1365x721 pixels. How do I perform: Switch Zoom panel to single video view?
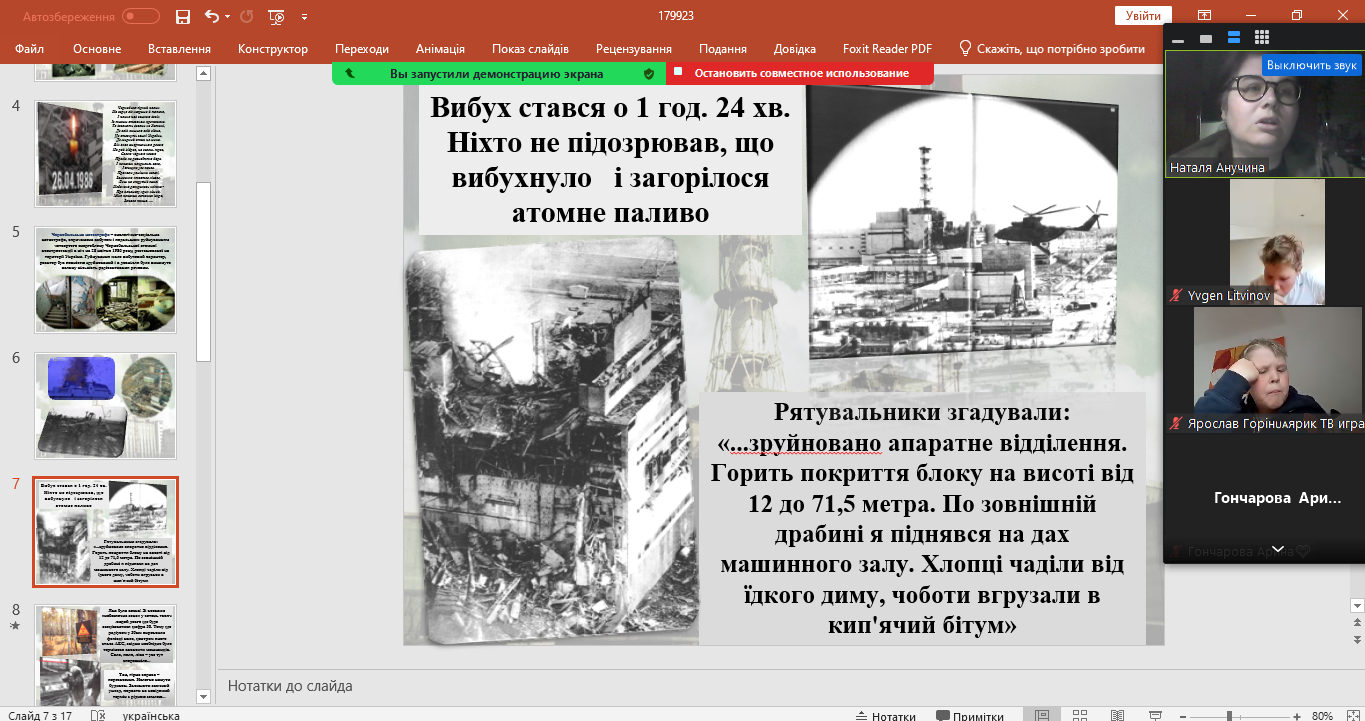[1206, 39]
